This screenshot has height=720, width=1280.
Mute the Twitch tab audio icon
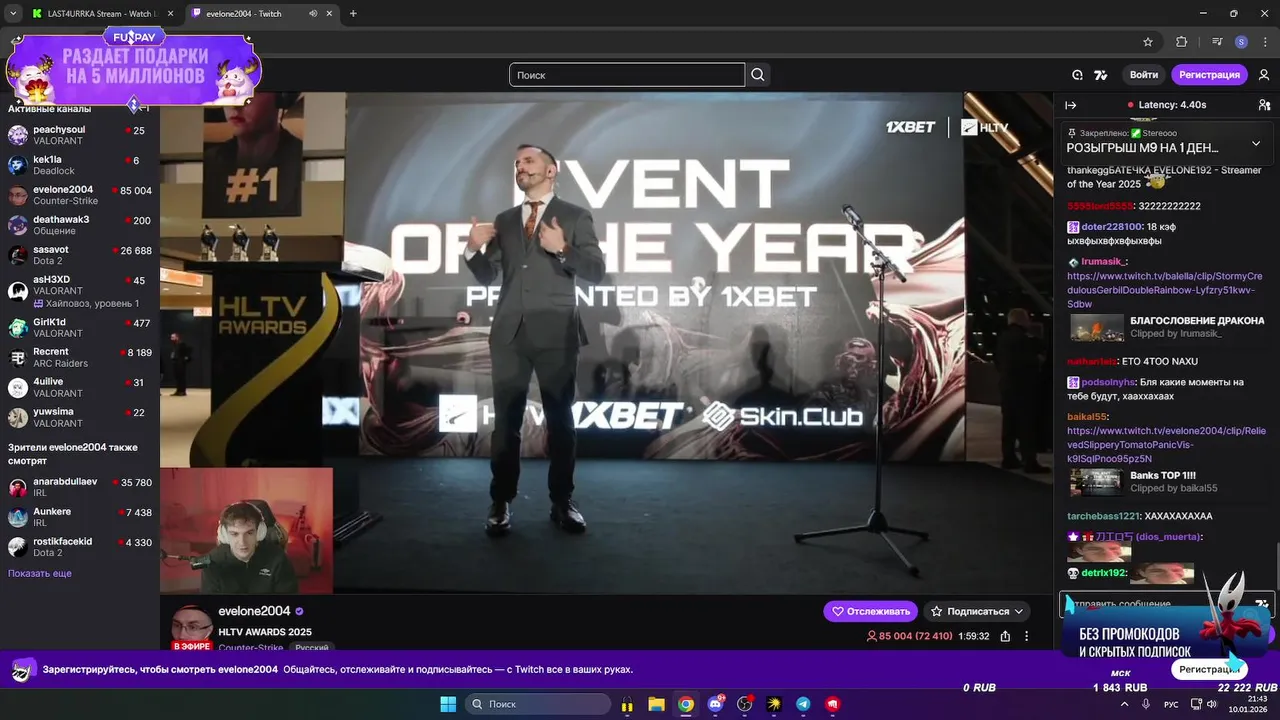pyautogui.click(x=313, y=14)
